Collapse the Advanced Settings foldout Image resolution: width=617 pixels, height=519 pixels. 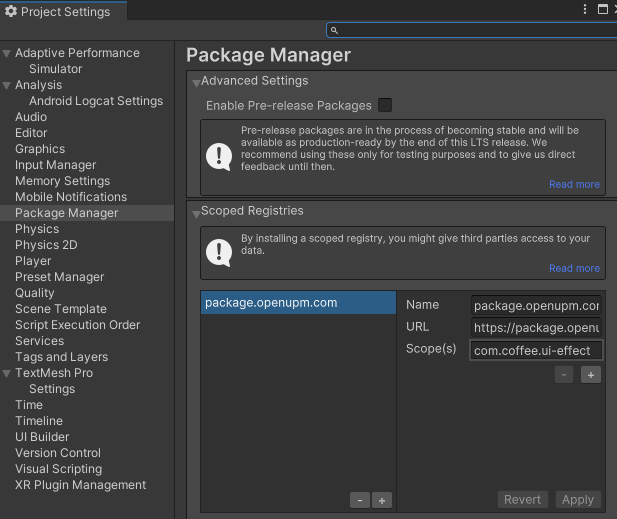coord(196,83)
